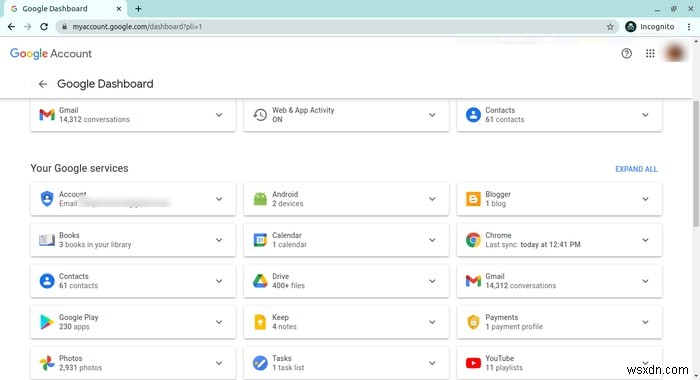Viewport: 700px width, 380px height.
Task: Expand the Calendar 1 calendar card
Action: tap(432, 240)
